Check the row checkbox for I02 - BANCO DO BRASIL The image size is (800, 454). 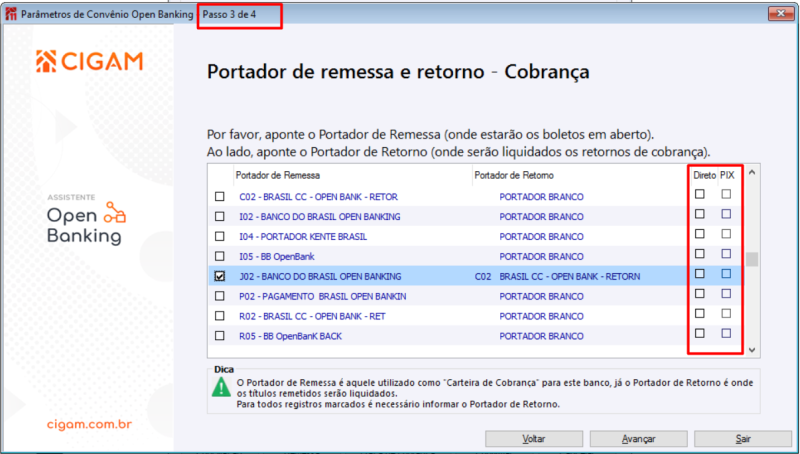tap(219, 216)
